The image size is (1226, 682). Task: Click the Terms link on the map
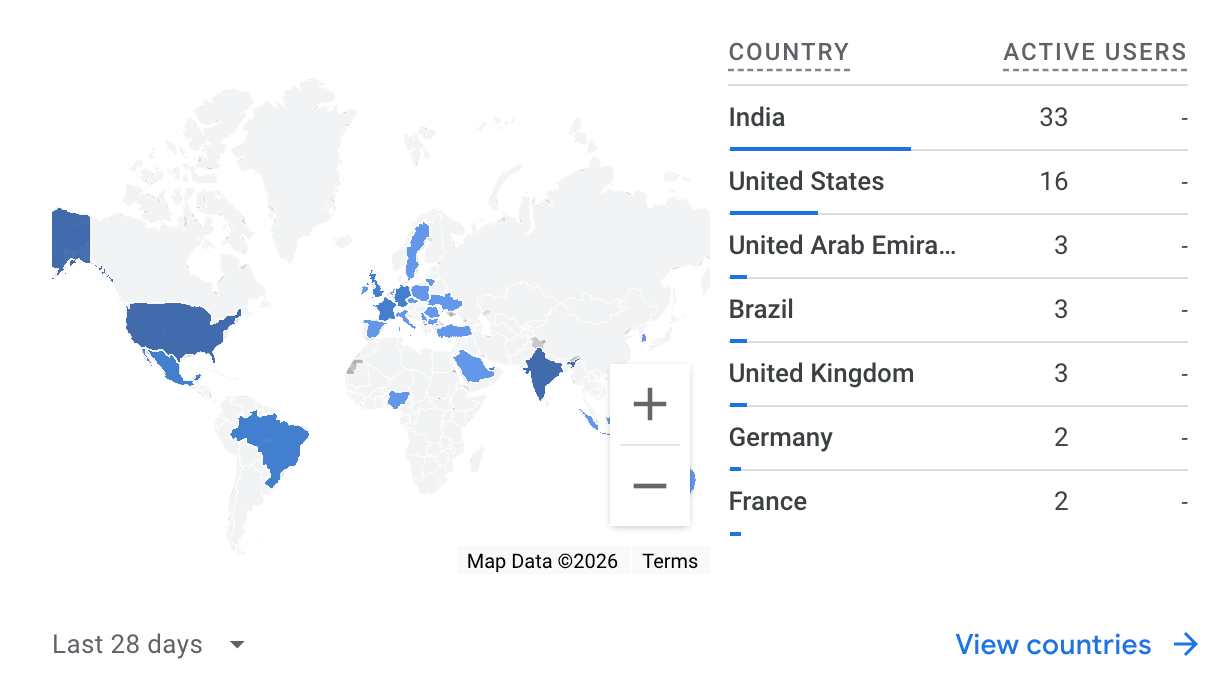[670, 561]
